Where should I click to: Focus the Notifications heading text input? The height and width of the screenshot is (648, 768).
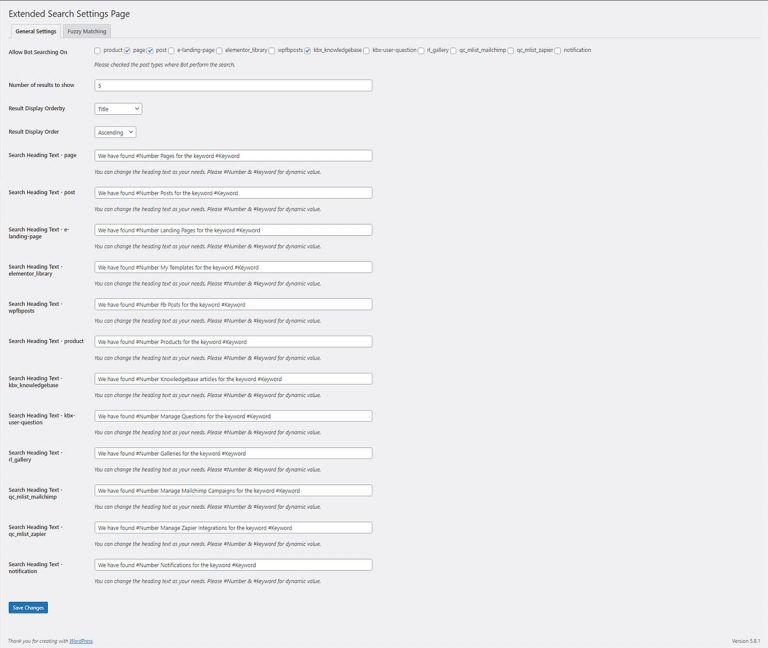coord(233,565)
